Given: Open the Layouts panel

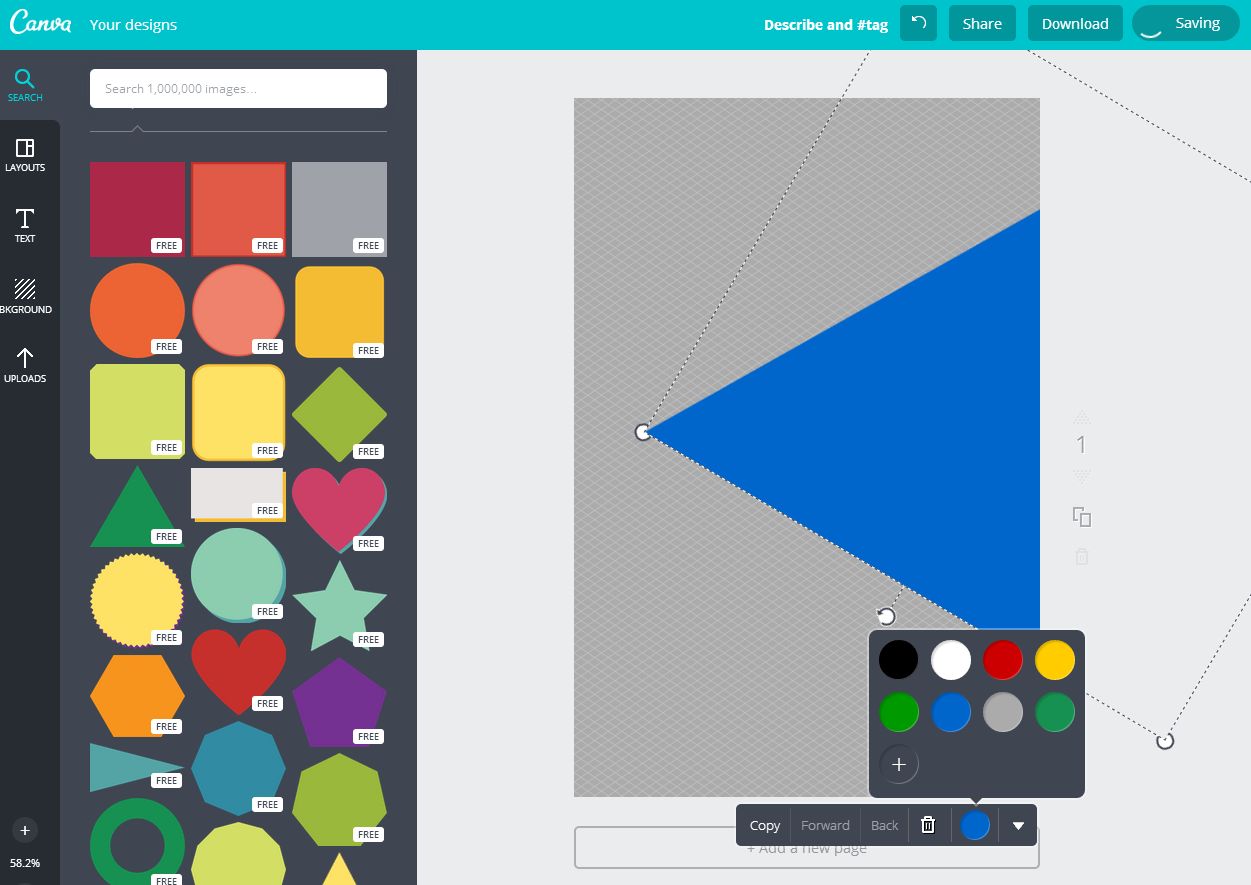Looking at the screenshot, I should tap(25, 155).
